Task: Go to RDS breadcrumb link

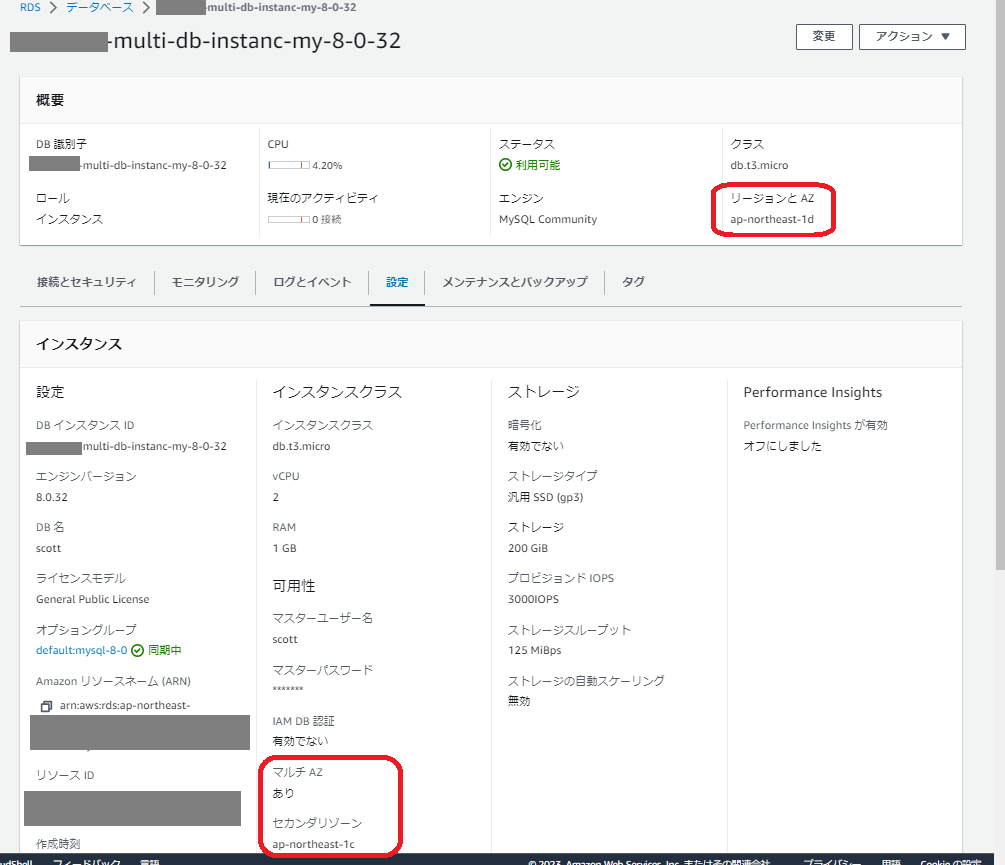Action: pyautogui.click(x=30, y=8)
